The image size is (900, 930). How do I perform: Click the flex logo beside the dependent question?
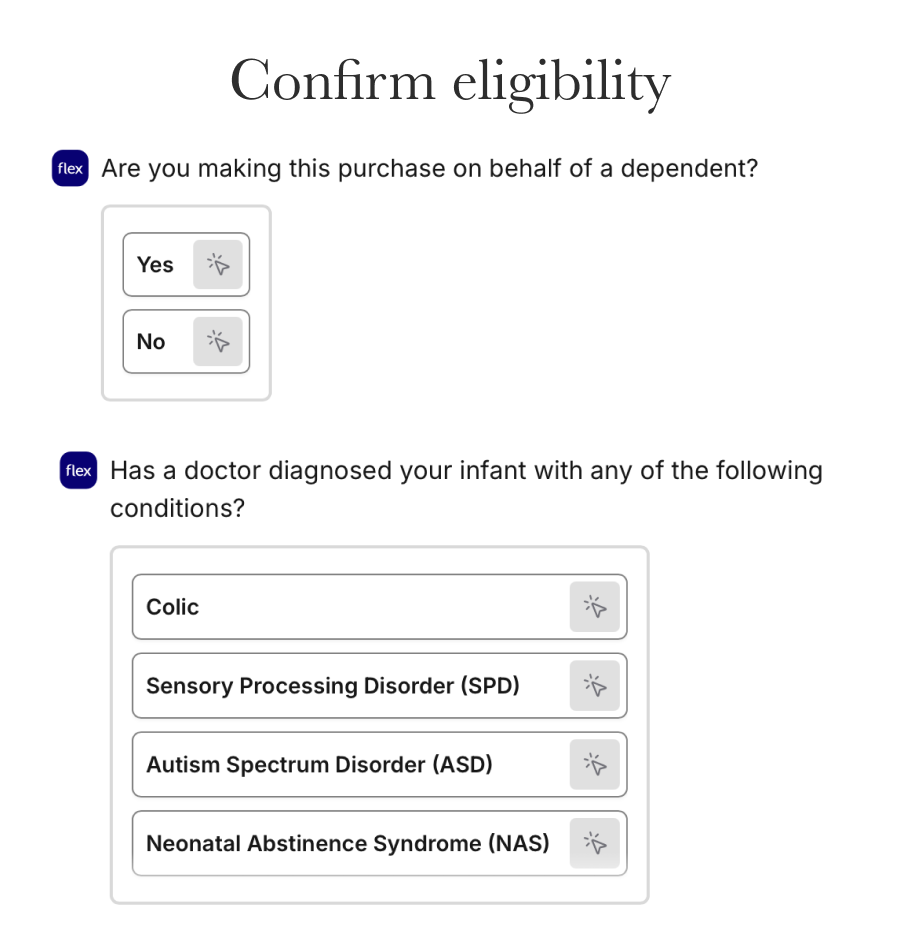(x=70, y=169)
